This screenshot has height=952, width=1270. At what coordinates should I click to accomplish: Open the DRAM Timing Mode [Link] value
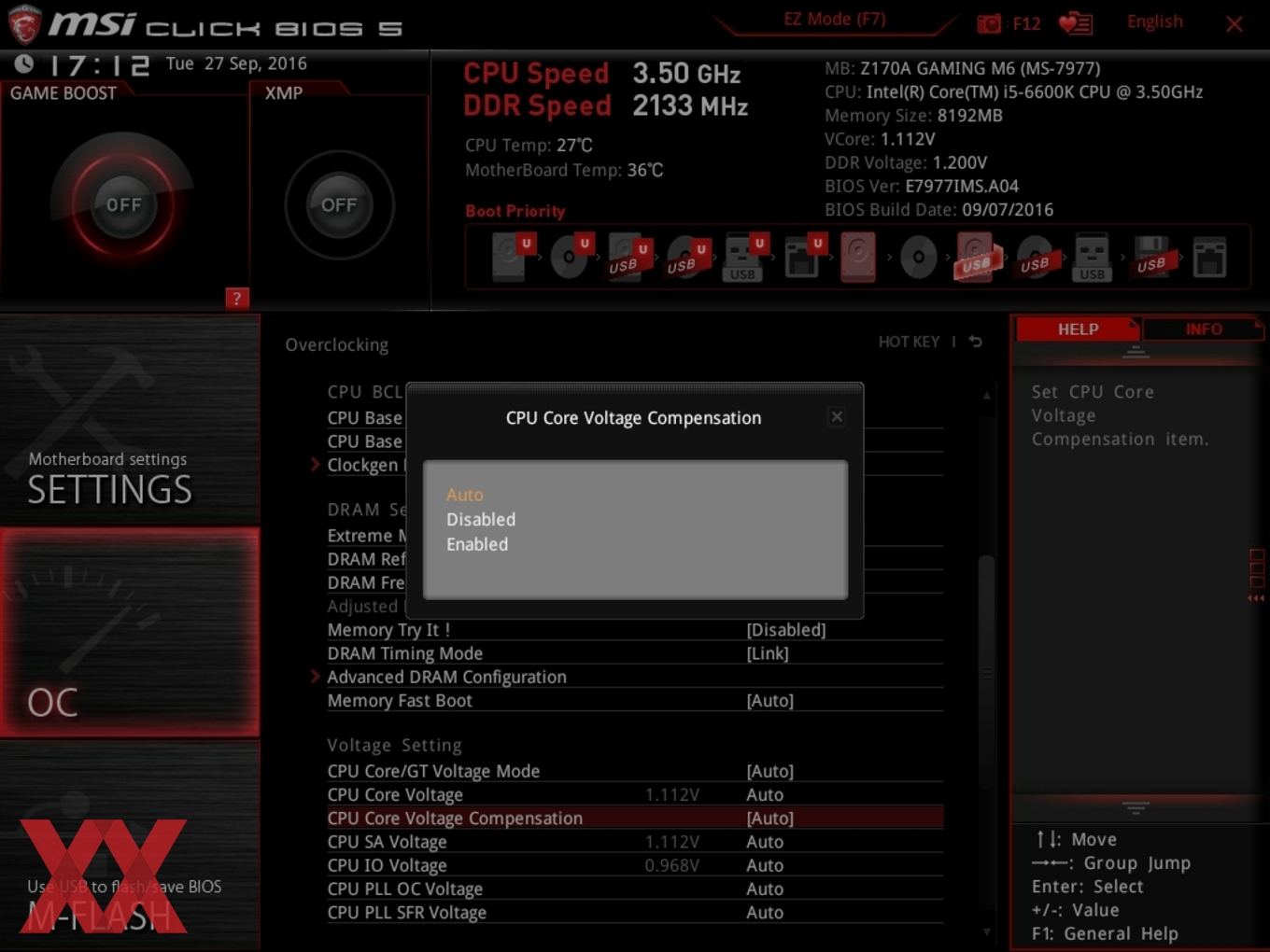point(768,653)
